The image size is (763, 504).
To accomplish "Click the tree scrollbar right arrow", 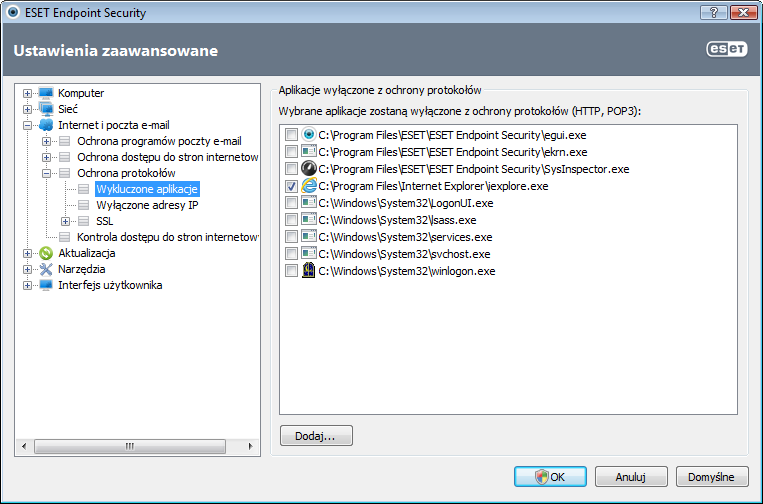I will click(251, 446).
